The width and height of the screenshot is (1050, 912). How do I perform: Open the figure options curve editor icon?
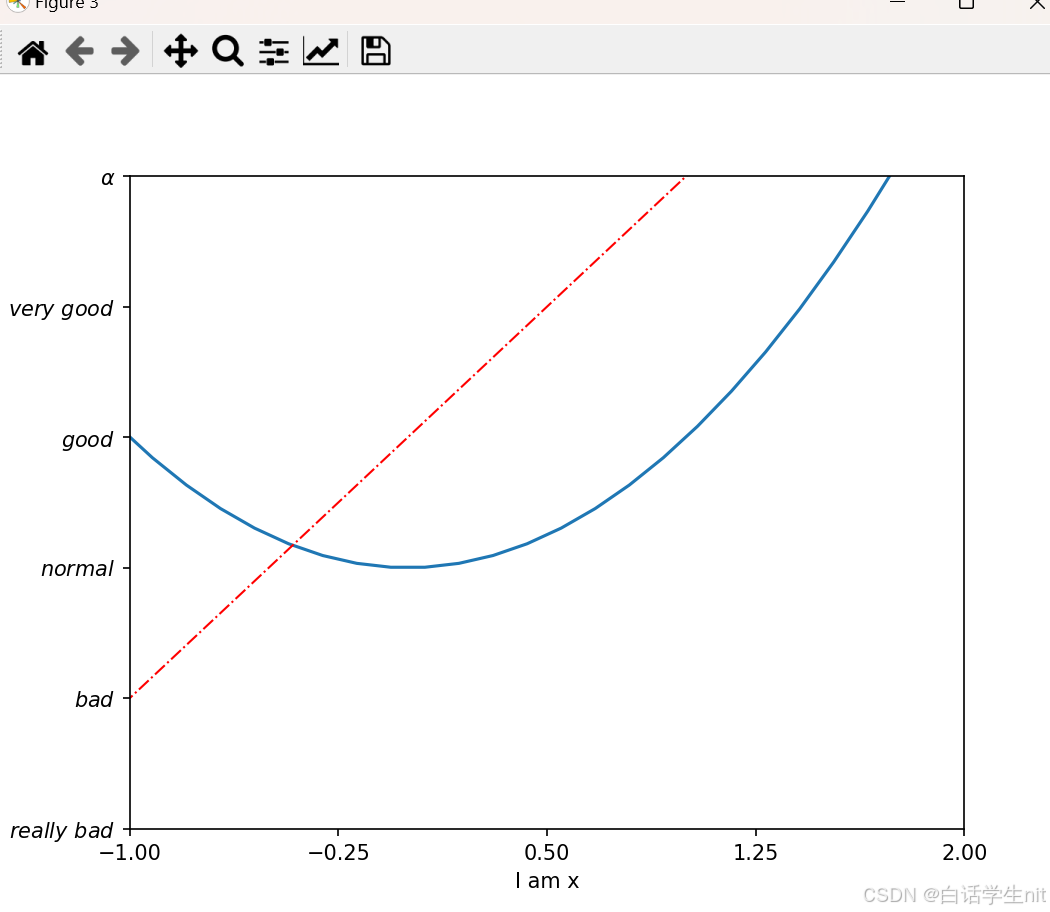pos(320,51)
